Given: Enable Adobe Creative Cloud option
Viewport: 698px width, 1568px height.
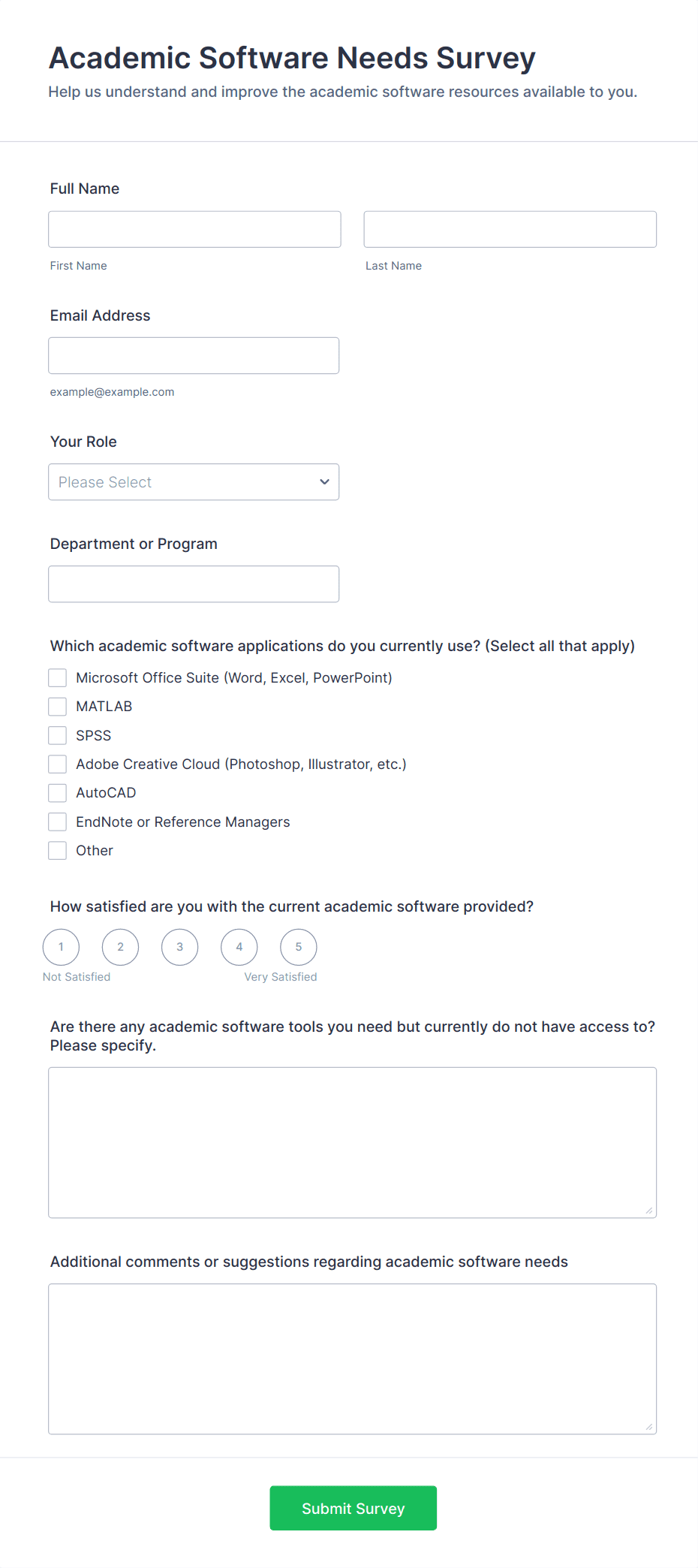Looking at the screenshot, I should click(x=58, y=764).
